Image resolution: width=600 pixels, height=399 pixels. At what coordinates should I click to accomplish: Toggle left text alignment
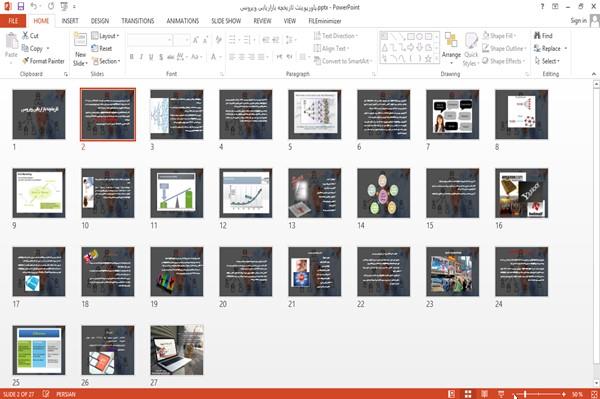[x=232, y=57]
